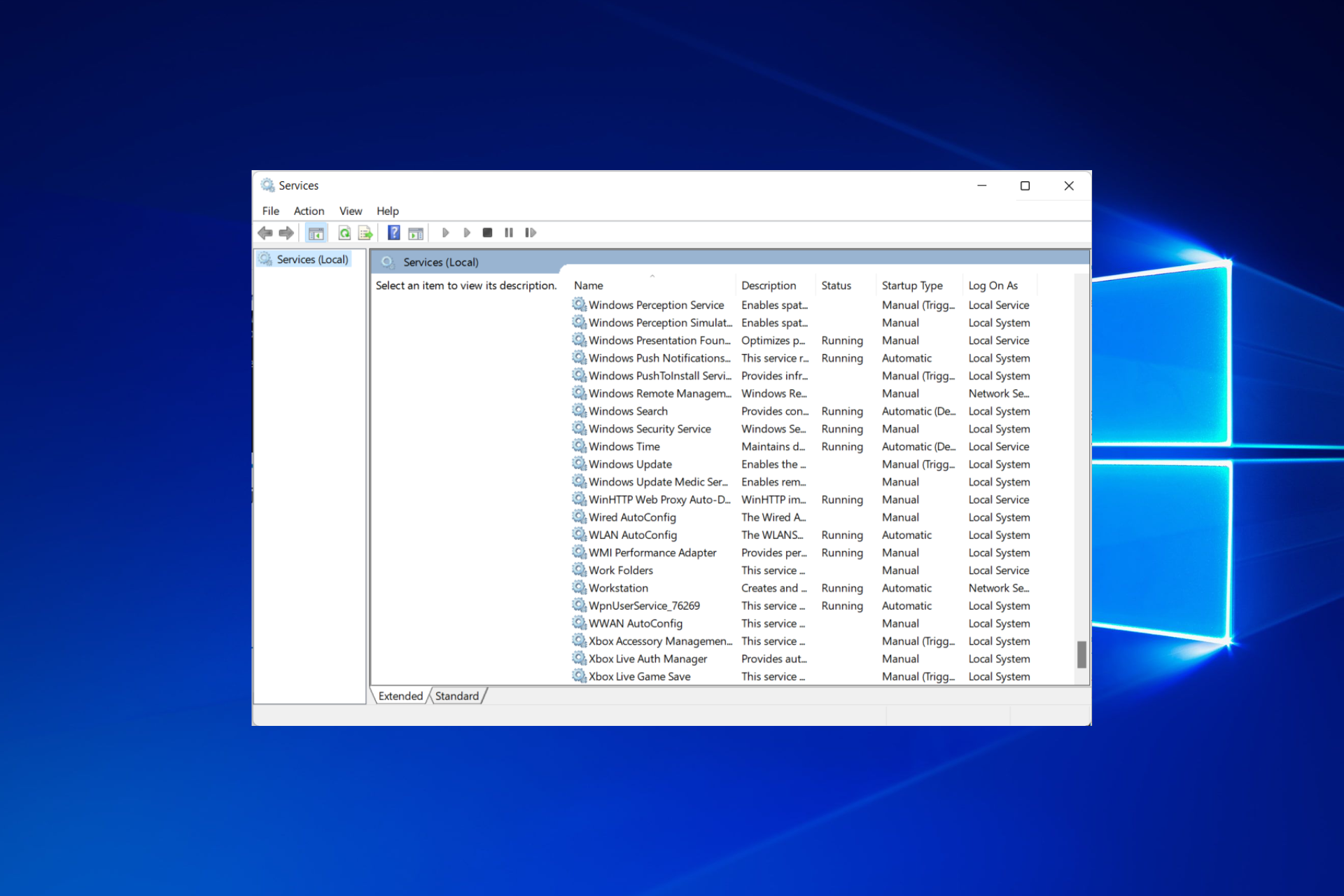This screenshot has height=896, width=1344.
Task: Sort by the Status column header
Action: pyautogui.click(x=846, y=286)
